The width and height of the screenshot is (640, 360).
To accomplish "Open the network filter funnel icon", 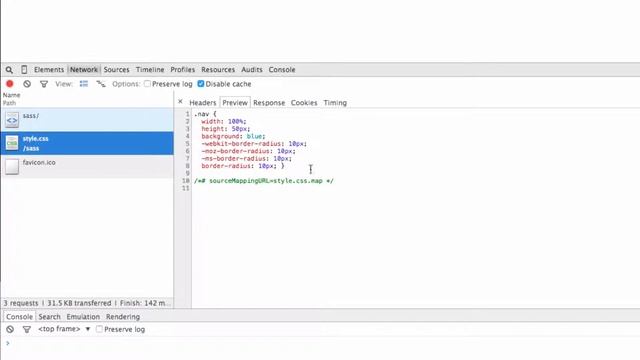I will pyautogui.click(x=44, y=84).
